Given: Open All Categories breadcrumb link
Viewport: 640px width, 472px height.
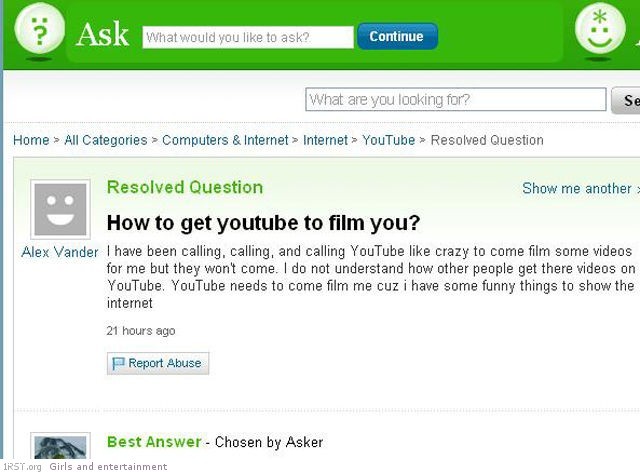Looking at the screenshot, I should click(106, 140).
